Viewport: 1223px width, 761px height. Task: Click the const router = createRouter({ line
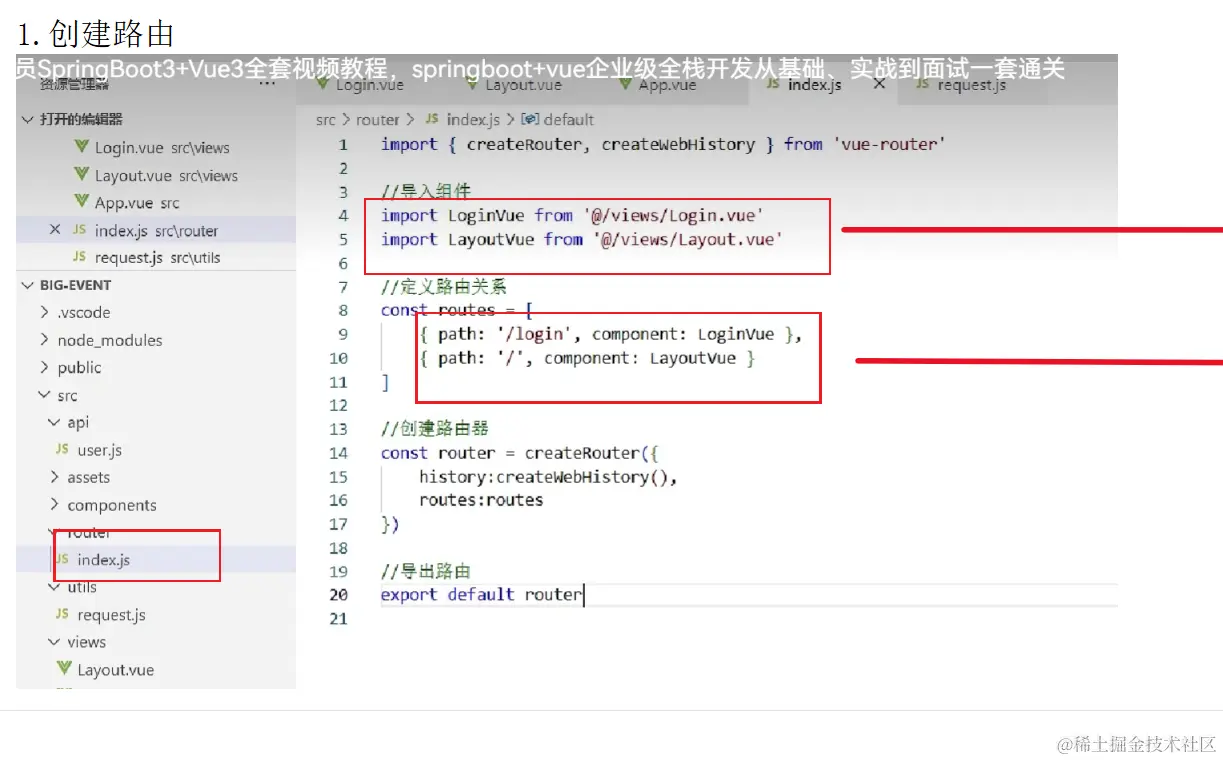(519, 453)
